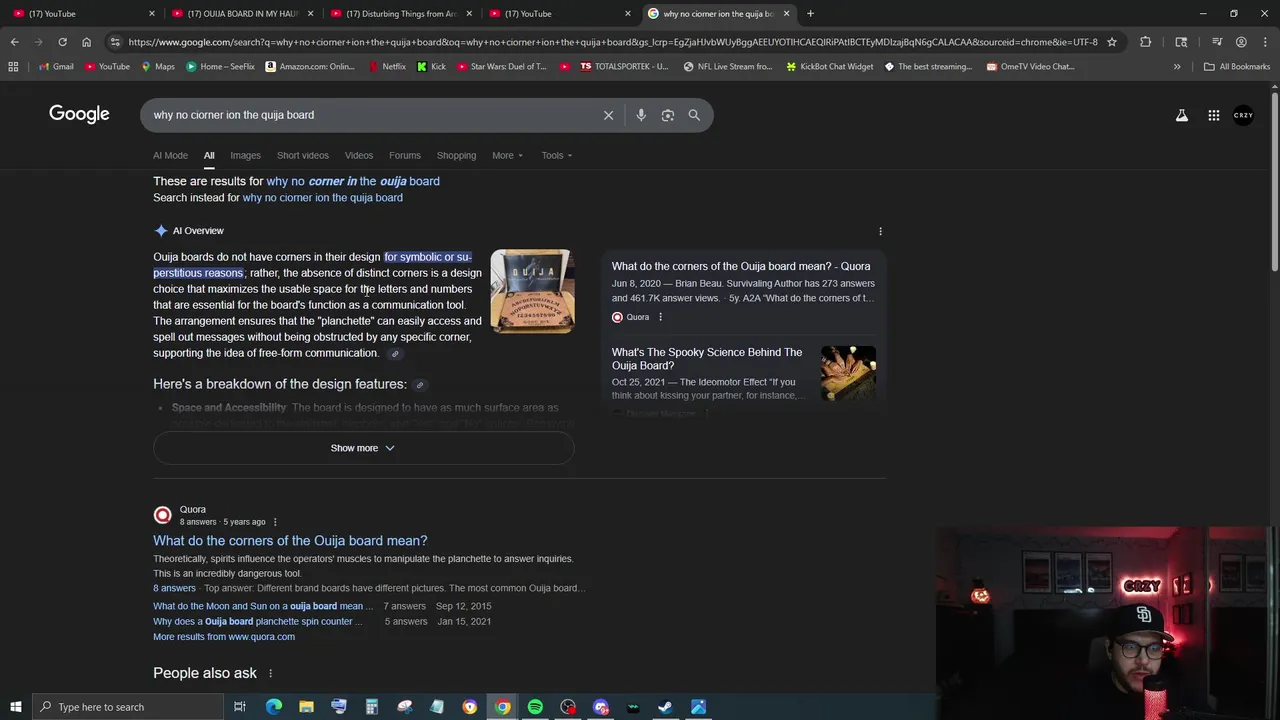Select the Shopping search tab
The height and width of the screenshot is (720, 1280).
point(456,156)
